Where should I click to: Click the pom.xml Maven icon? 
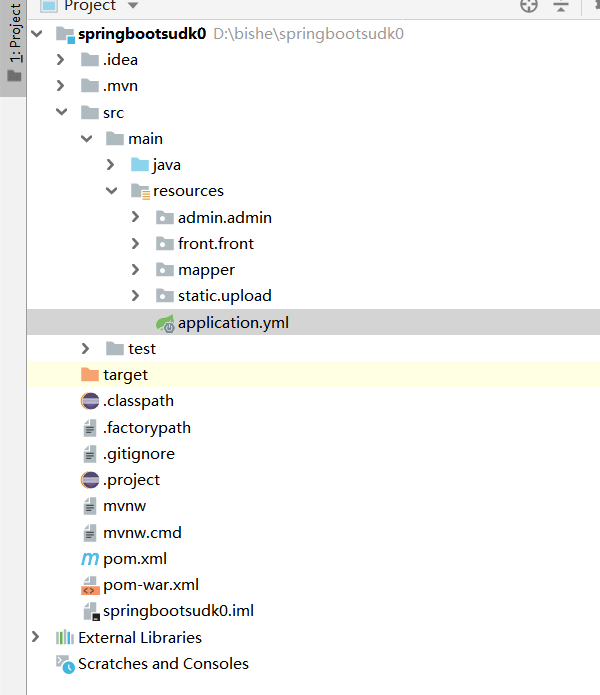[90, 559]
